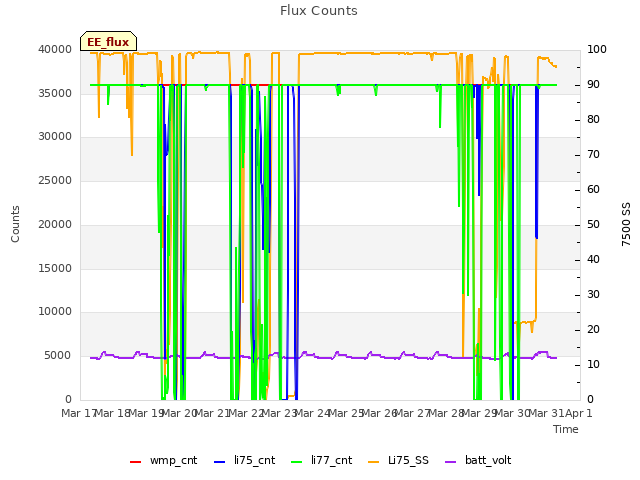Click the 10000 y-axis tick label

[x=55, y=312]
